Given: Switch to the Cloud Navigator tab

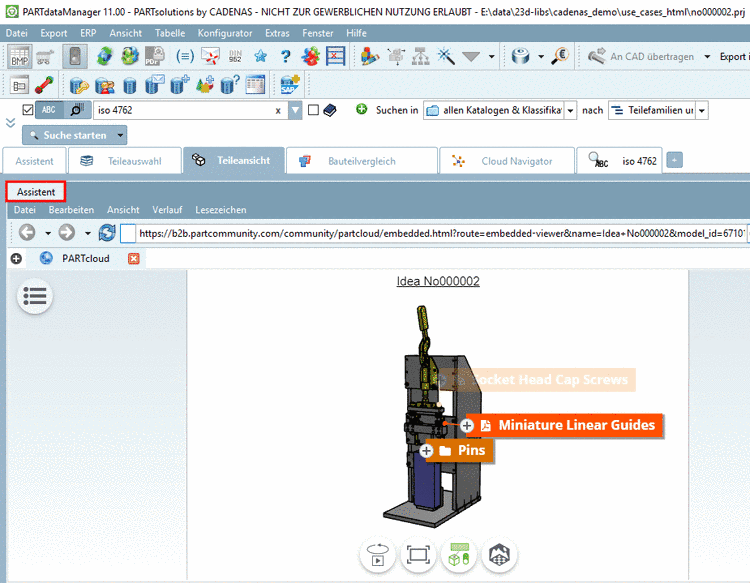Looking at the screenshot, I should pyautogui.click(x=507, y=161).
